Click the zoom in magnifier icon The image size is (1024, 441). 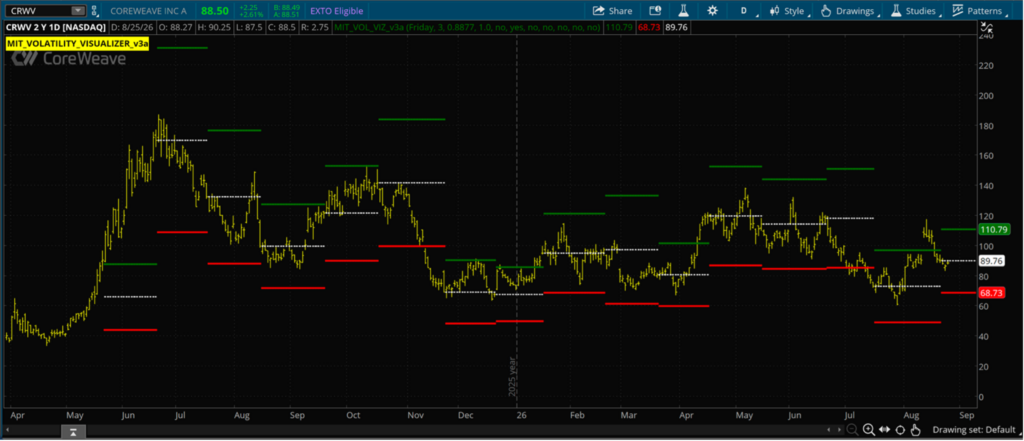point(869,430)
